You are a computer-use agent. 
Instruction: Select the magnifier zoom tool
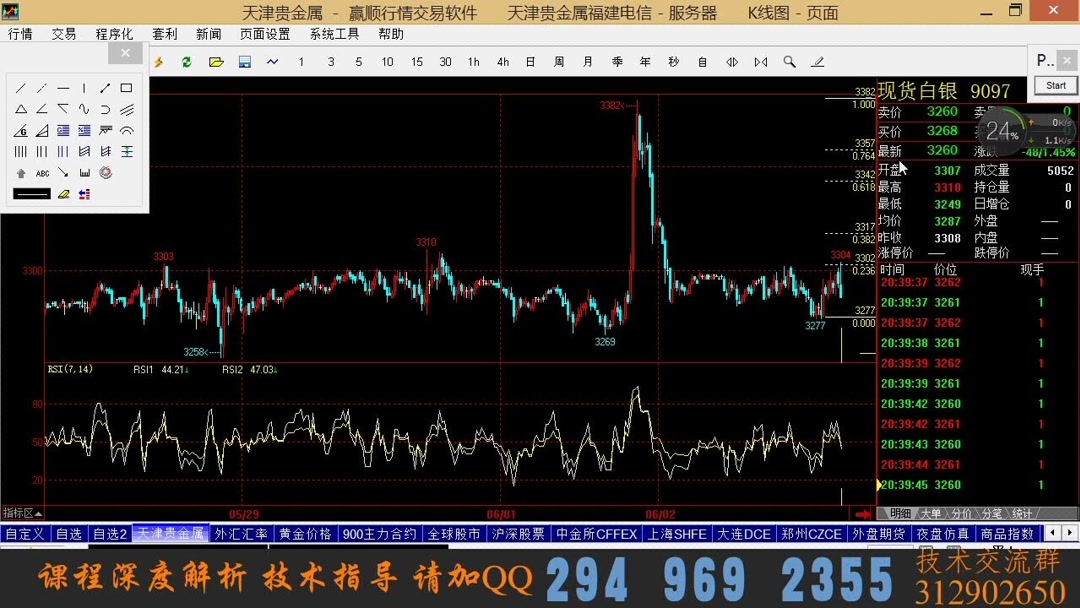pos(790,62)
